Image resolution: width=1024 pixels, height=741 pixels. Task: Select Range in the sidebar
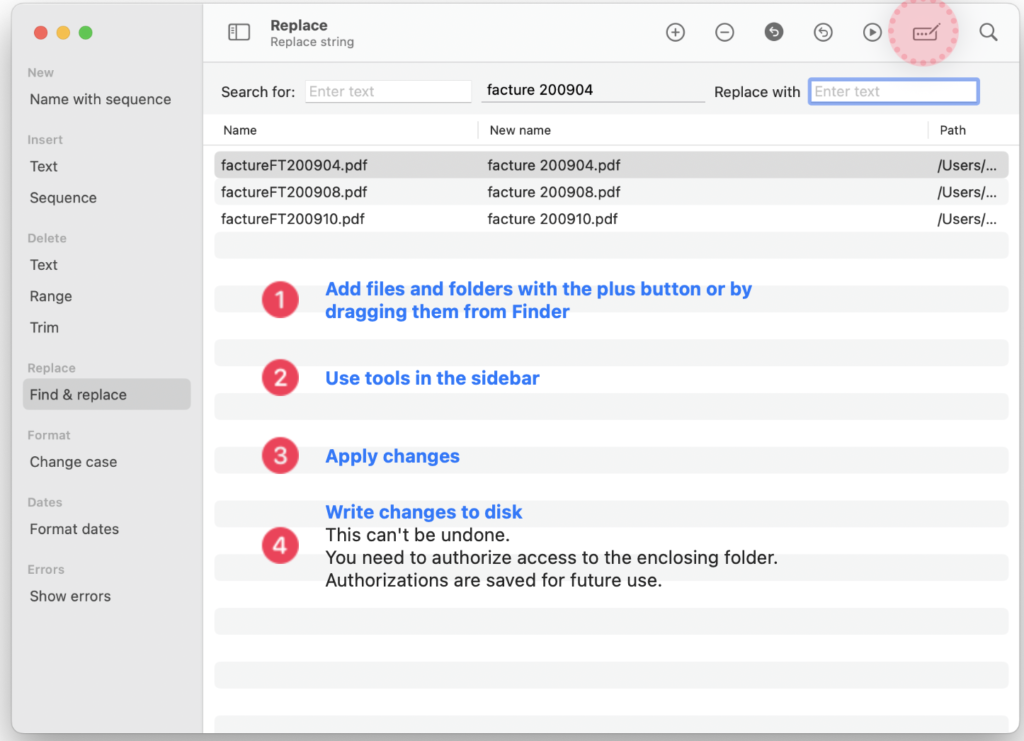click(x=51, y=296)
